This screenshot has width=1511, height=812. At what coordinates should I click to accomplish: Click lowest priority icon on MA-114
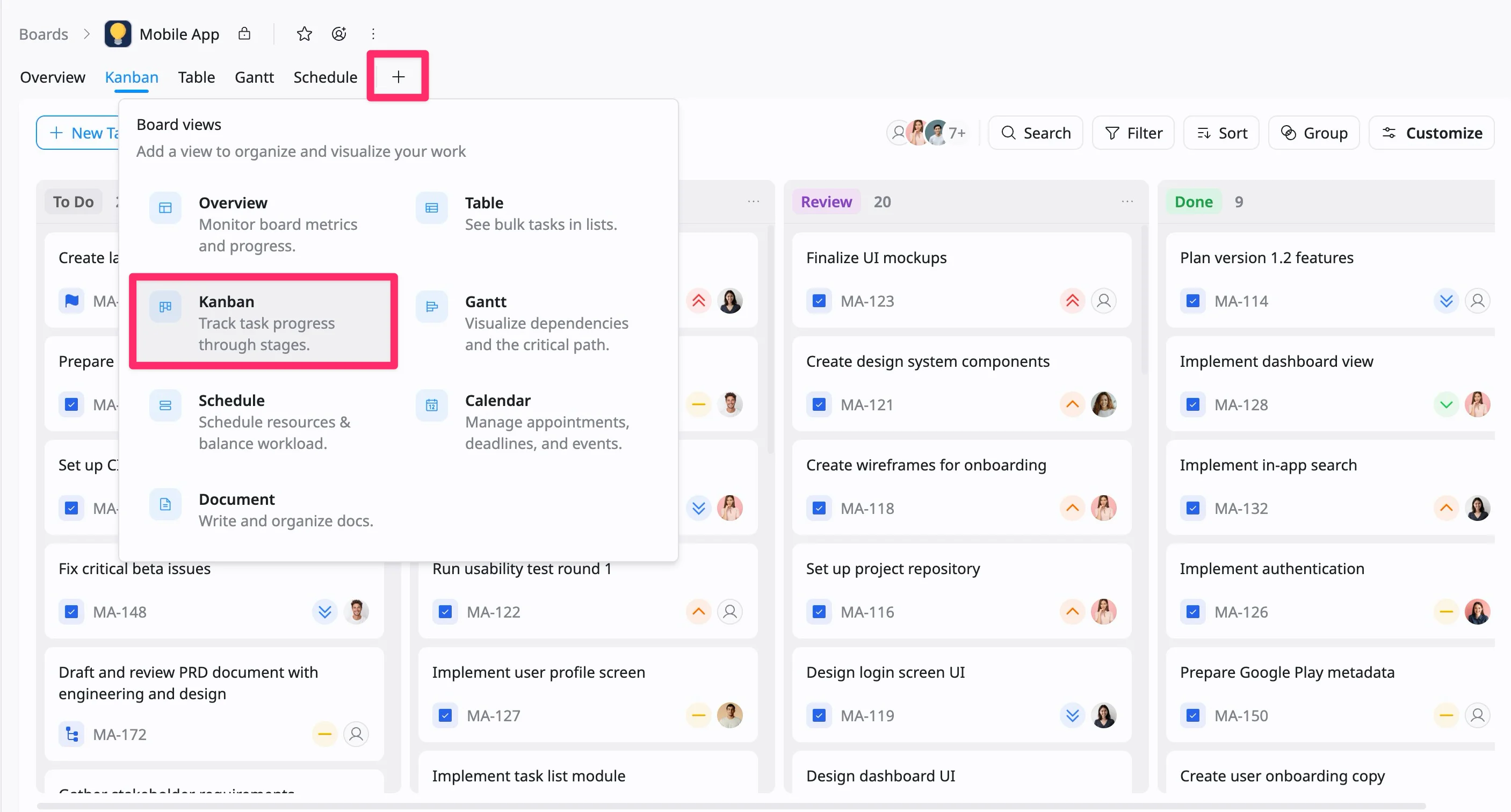point(1446,301)
